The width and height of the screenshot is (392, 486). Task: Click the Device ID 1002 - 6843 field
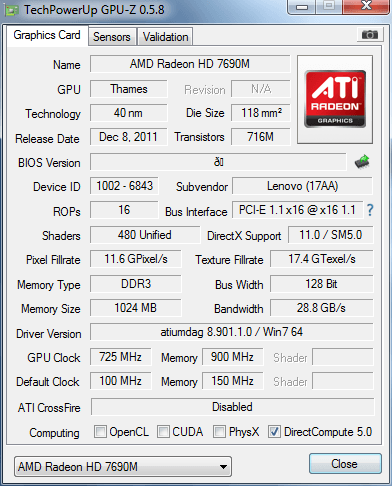(124, 186)
